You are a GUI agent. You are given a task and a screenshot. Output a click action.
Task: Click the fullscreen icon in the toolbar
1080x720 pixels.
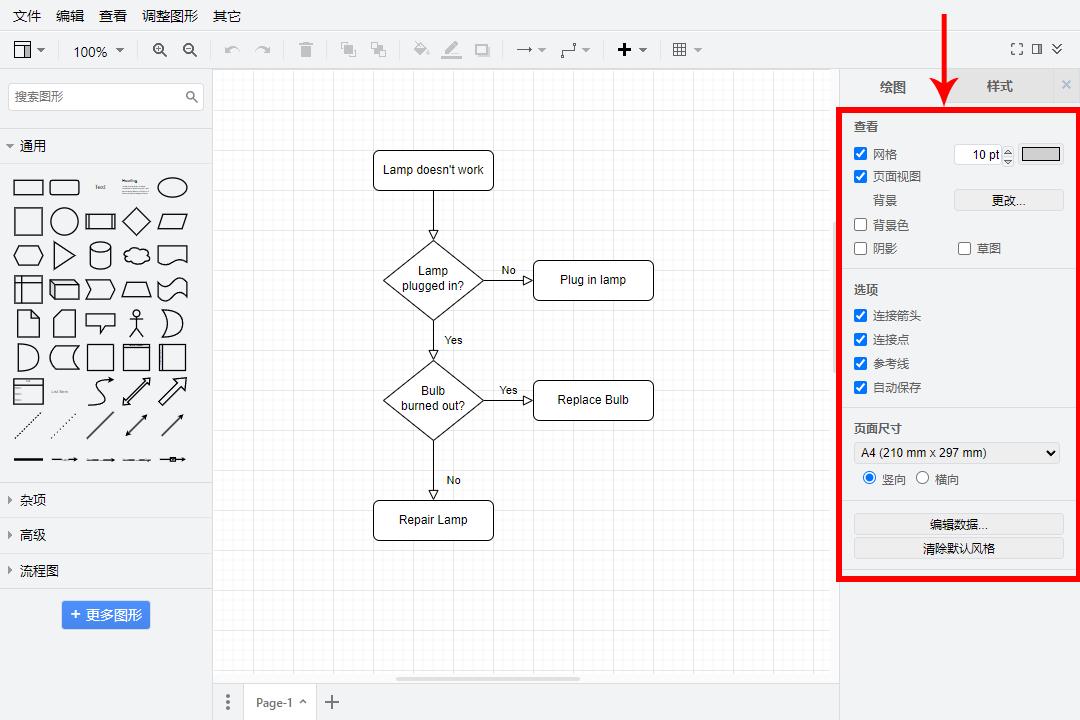[x=1017, y=50]
